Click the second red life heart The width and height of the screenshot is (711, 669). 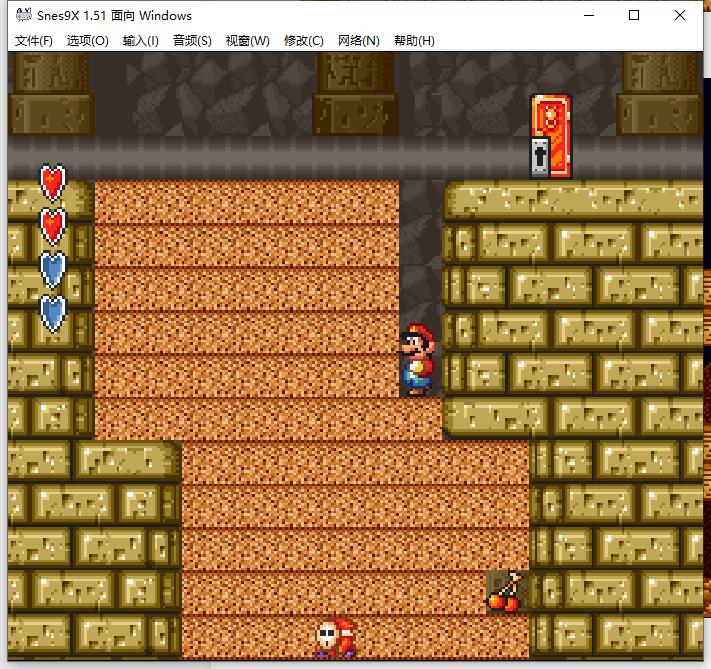(x=53, y=226)
